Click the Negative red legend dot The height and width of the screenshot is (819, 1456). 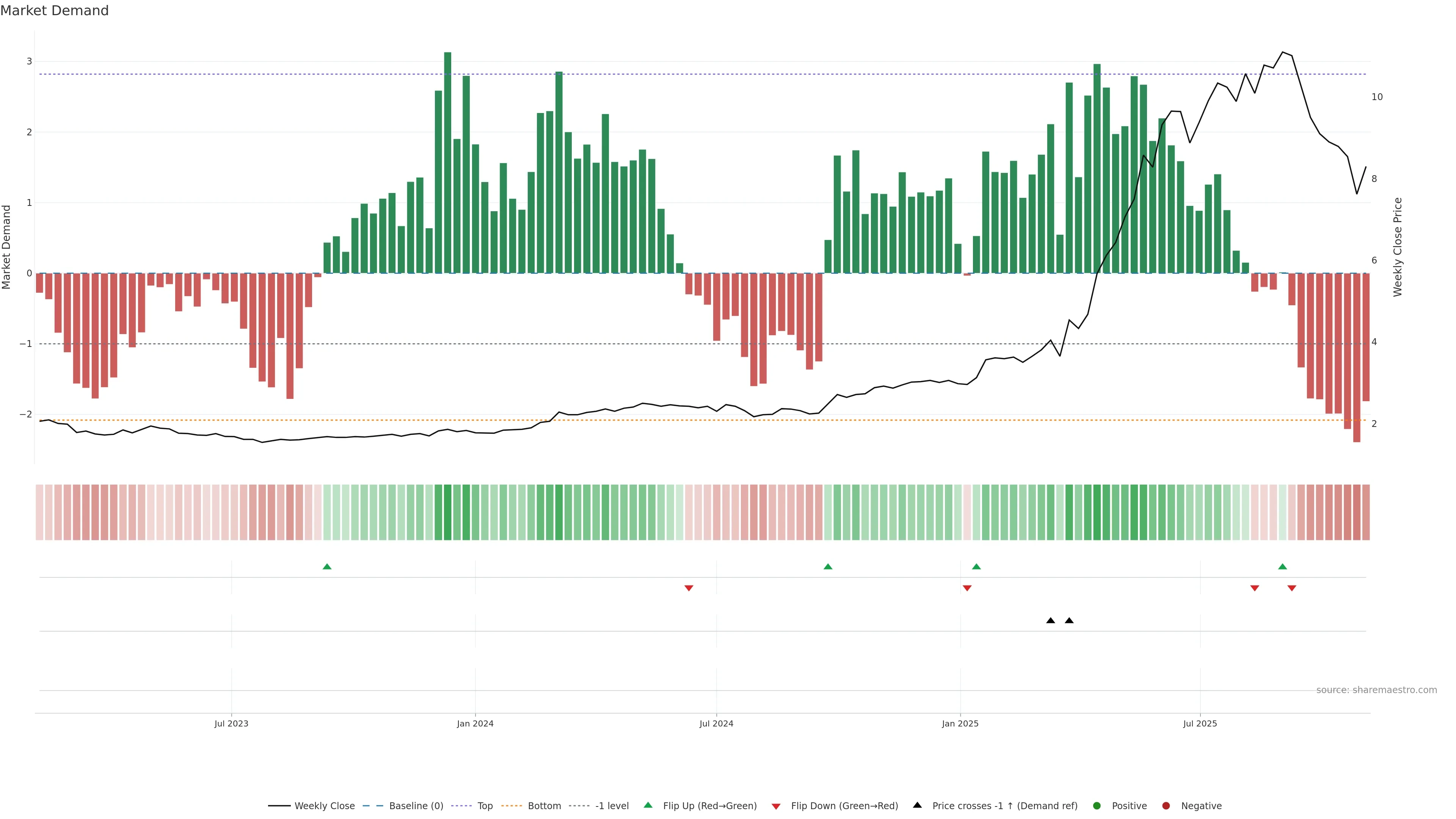(1166, 805)
